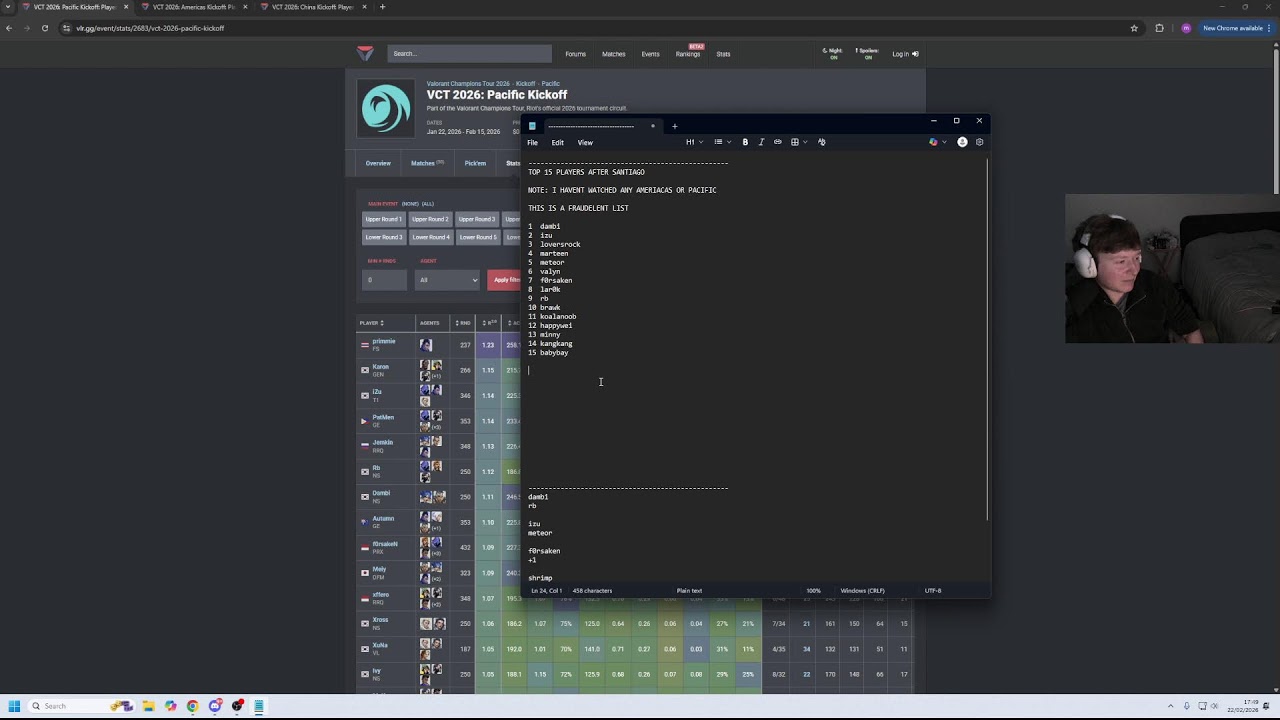The width and height of the screenshot is (1280, 720).
Task: Open player primmie's profile link
Action: [x=384, y=341]
